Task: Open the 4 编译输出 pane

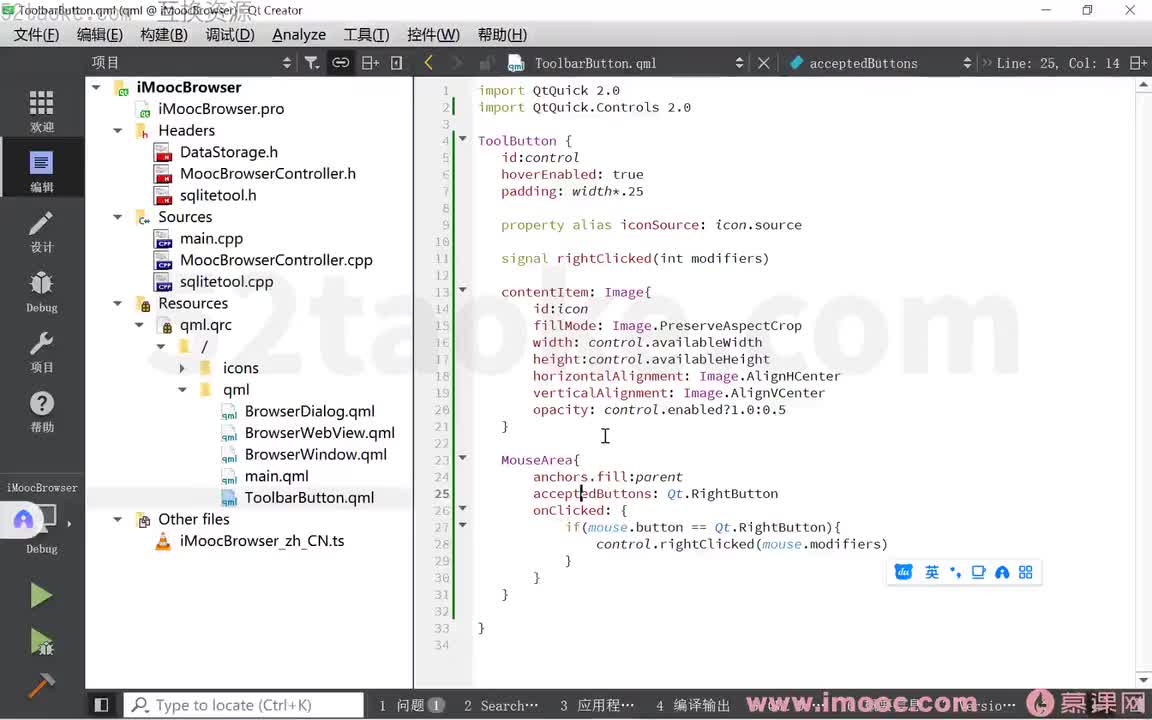Action: pyautogui.click(x=694, y=705)
